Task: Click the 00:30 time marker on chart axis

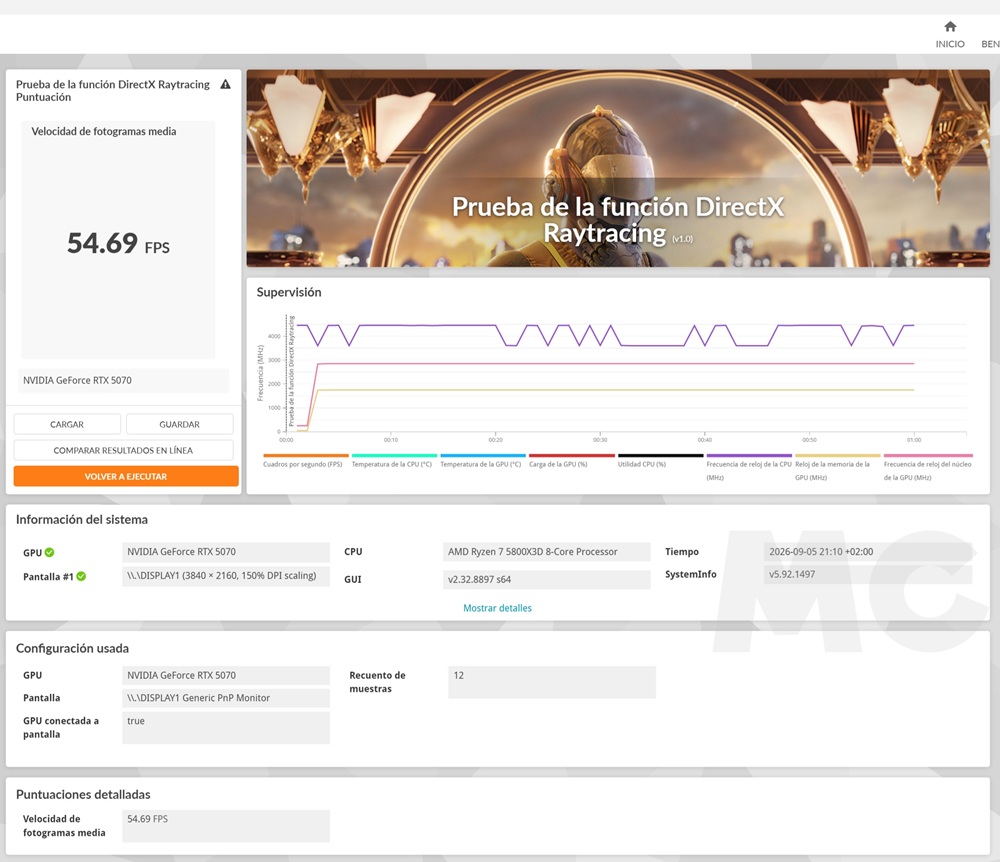Action: [600, 440]
